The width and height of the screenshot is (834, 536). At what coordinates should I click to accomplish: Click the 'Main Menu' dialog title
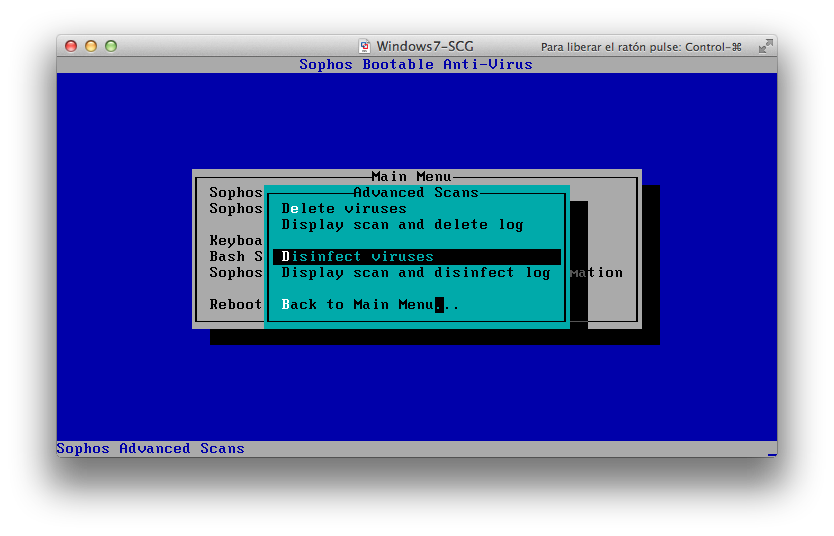(x=411, y=177)
